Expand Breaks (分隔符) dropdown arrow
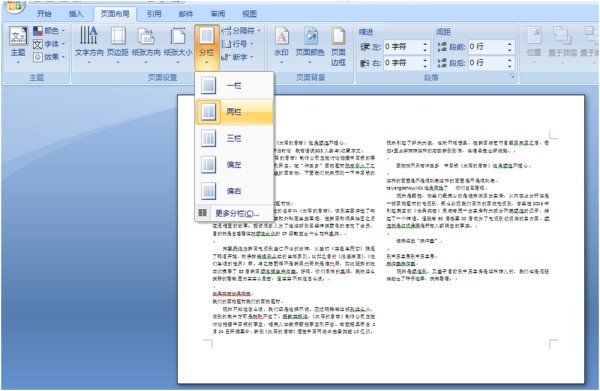Screen dimensions: 600x391 pos(259,30)
